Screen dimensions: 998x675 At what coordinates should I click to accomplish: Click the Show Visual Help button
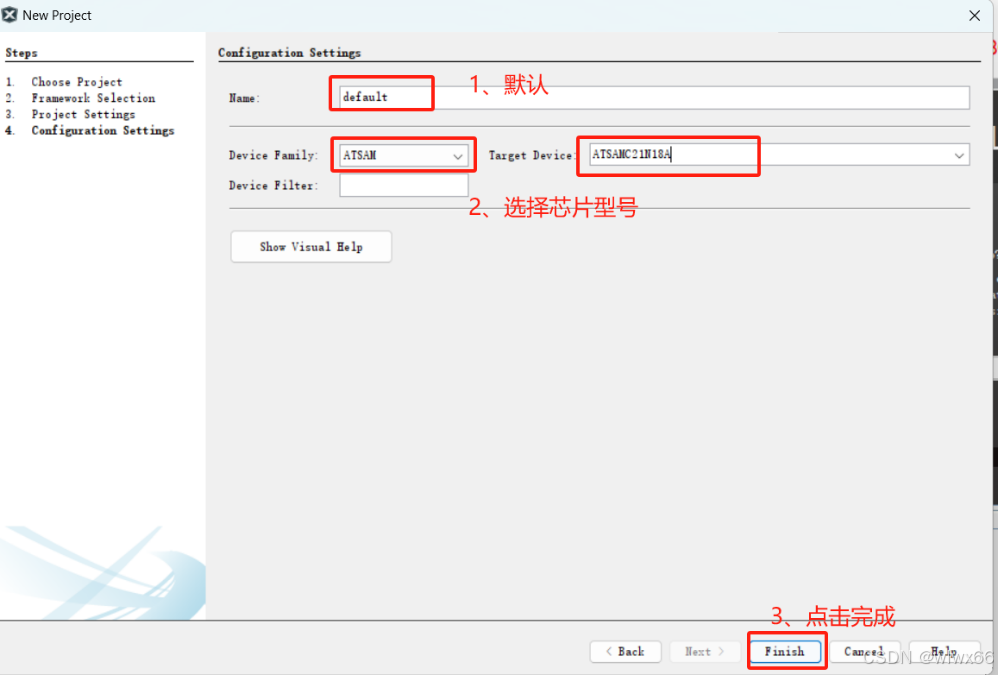(x=310, y=246)
